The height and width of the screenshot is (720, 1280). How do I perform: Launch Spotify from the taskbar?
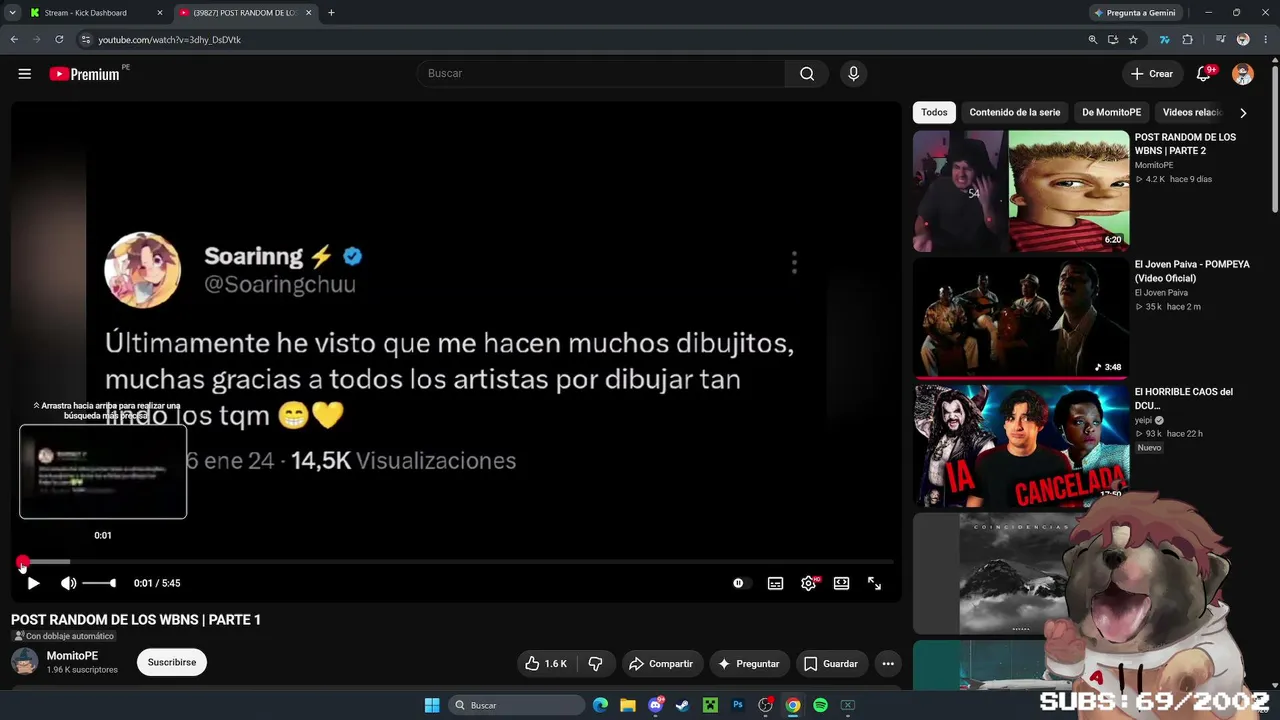click(820, 705)
